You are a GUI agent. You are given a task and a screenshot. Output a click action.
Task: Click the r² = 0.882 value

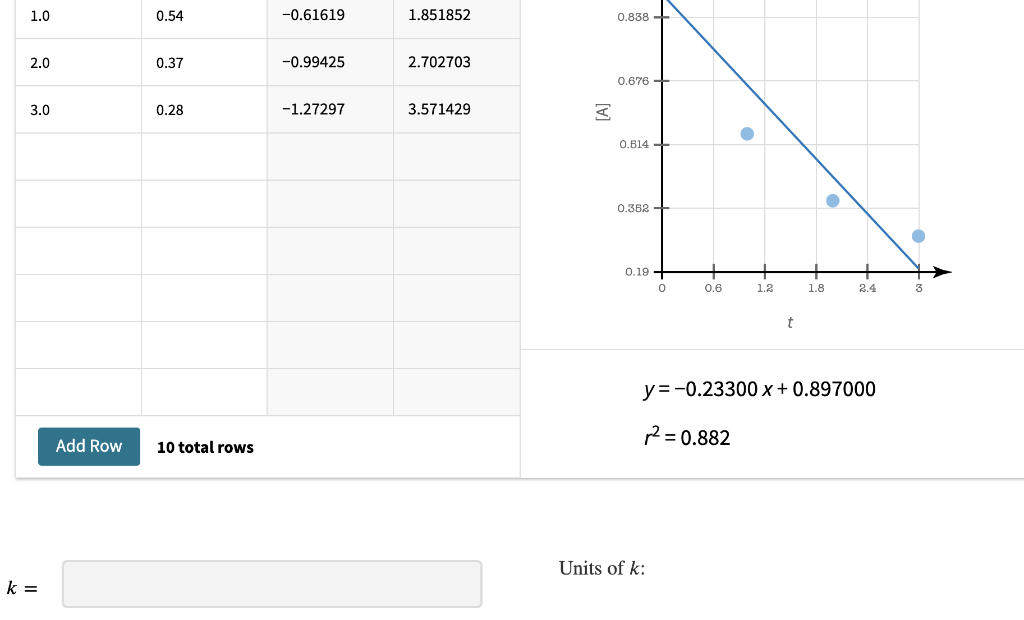point(687,437)
